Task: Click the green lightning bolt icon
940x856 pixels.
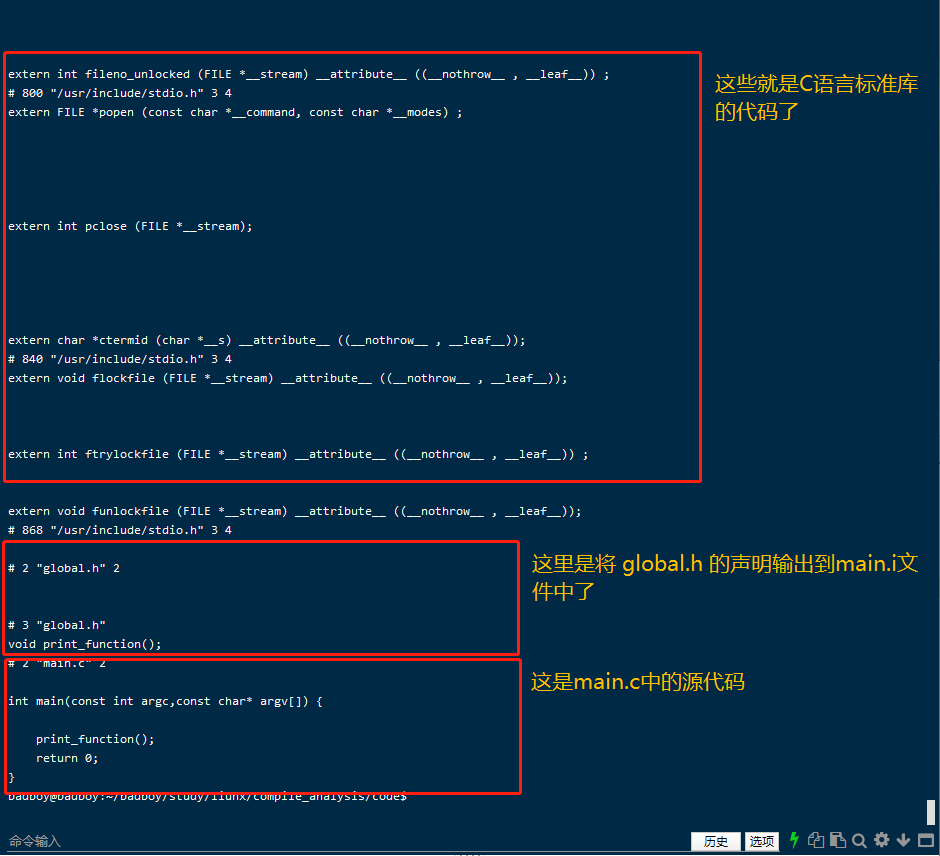Action: coord(794,840)
